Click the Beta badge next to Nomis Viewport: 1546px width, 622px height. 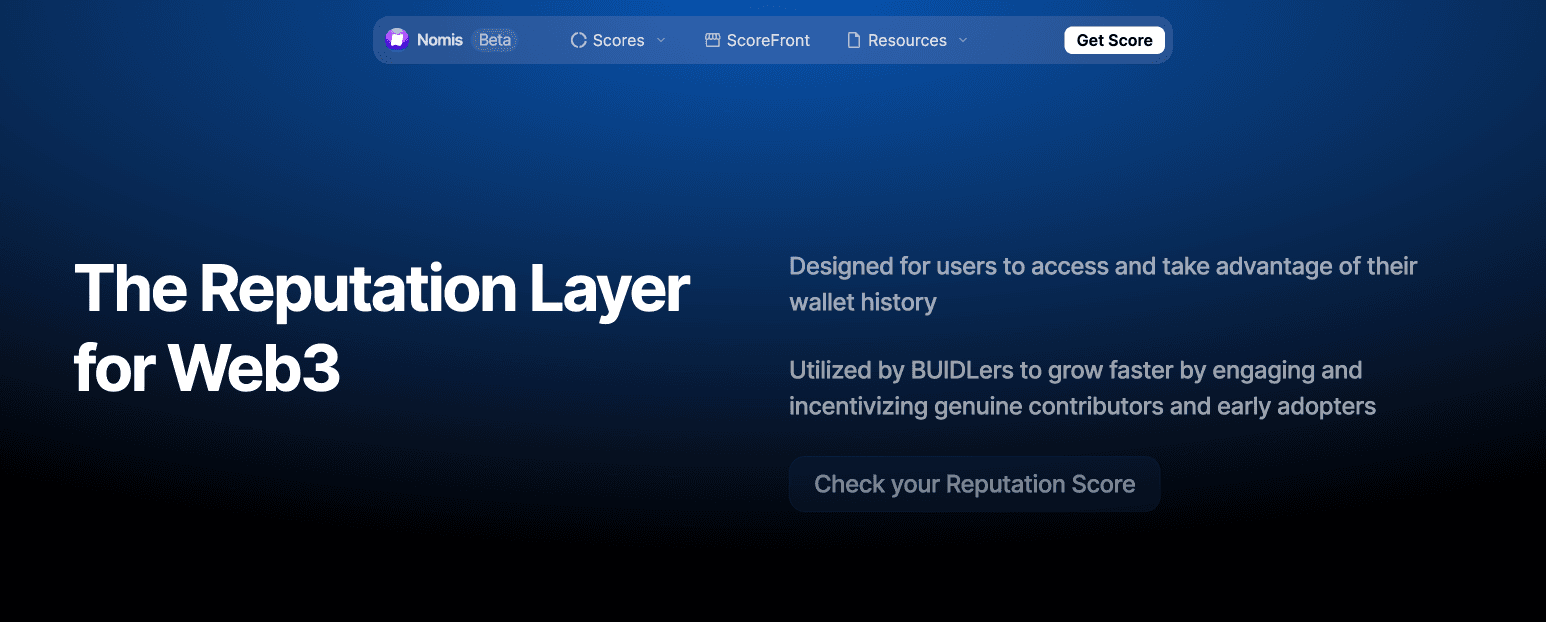point(495,40)
